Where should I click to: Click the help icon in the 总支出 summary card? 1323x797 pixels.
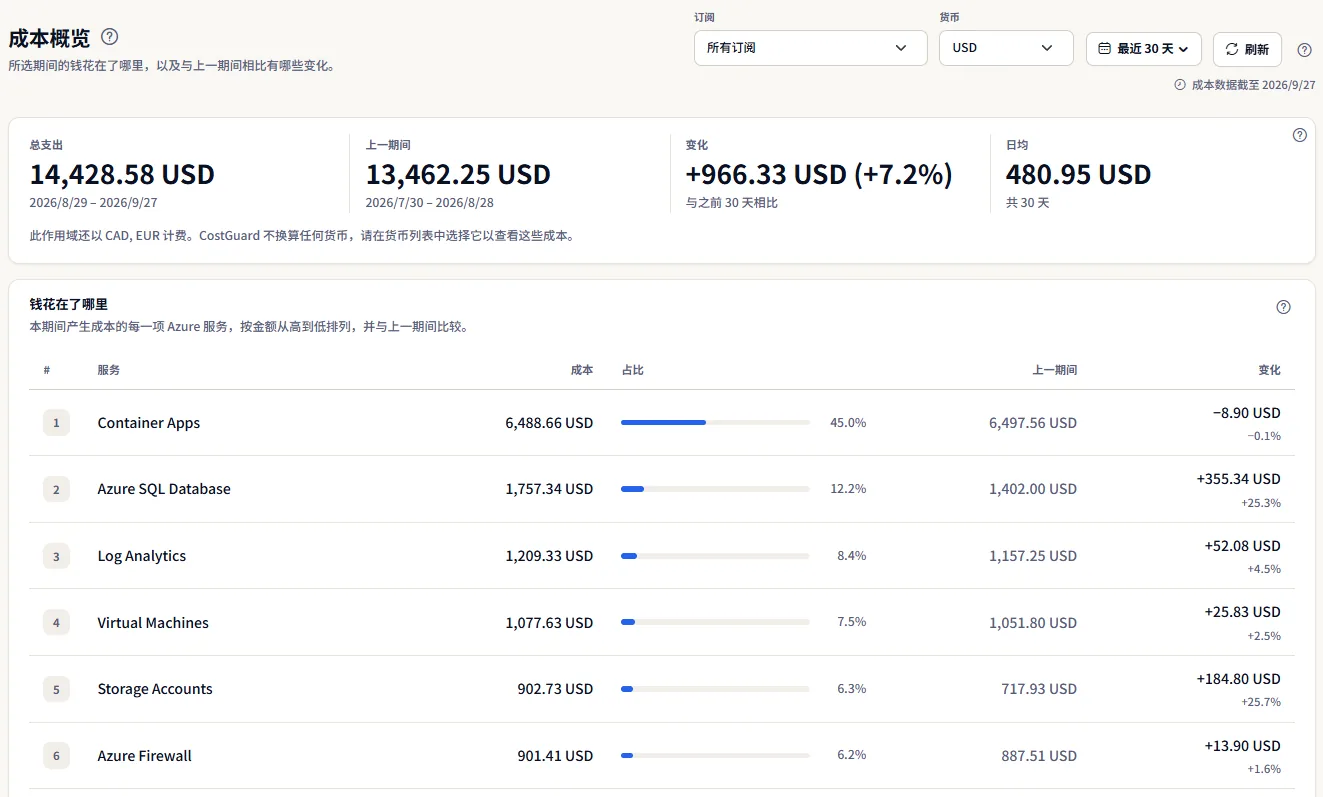1300,135
